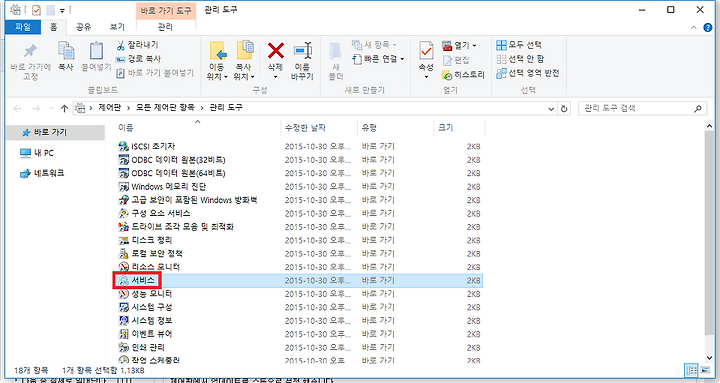This screenshot has height=383, width=720.
Task: Click the vertical scrollbar down arrow
Action: (x=709, y=358)
